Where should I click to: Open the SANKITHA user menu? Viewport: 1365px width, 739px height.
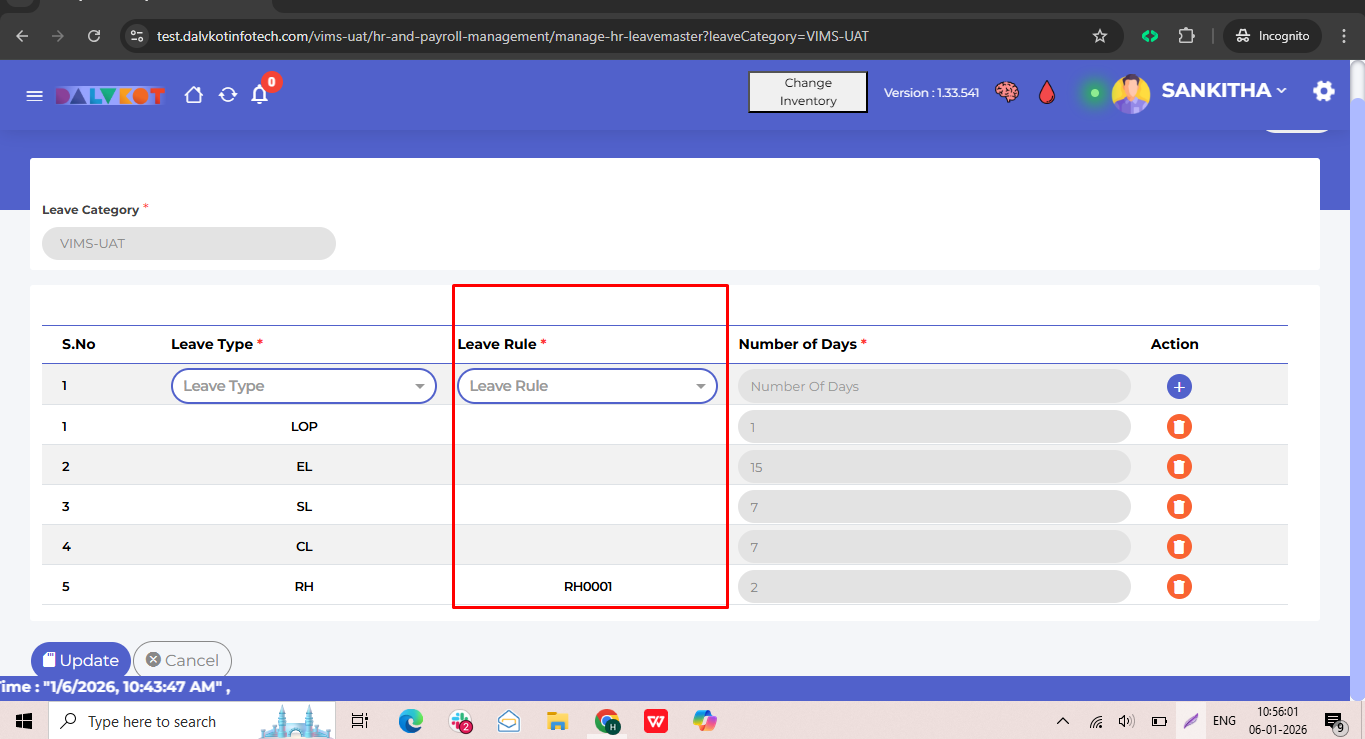coord(1222,91)
